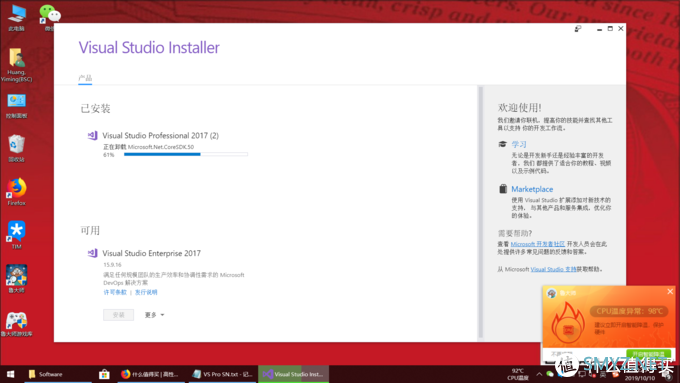The height and width of the screenshot is (383, 680).
Task: Maximize the Visual Studio Installer window
Action: pyautogui.click(x=610, y=29)
